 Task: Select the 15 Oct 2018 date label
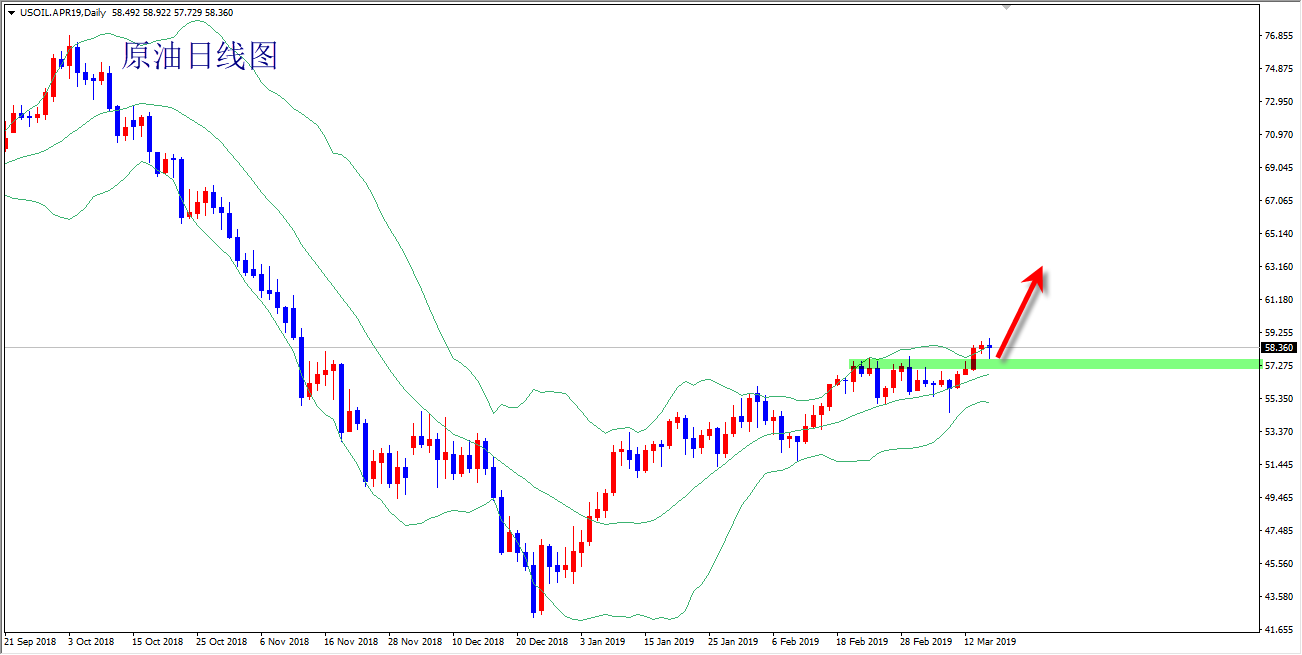coord(159,641)
